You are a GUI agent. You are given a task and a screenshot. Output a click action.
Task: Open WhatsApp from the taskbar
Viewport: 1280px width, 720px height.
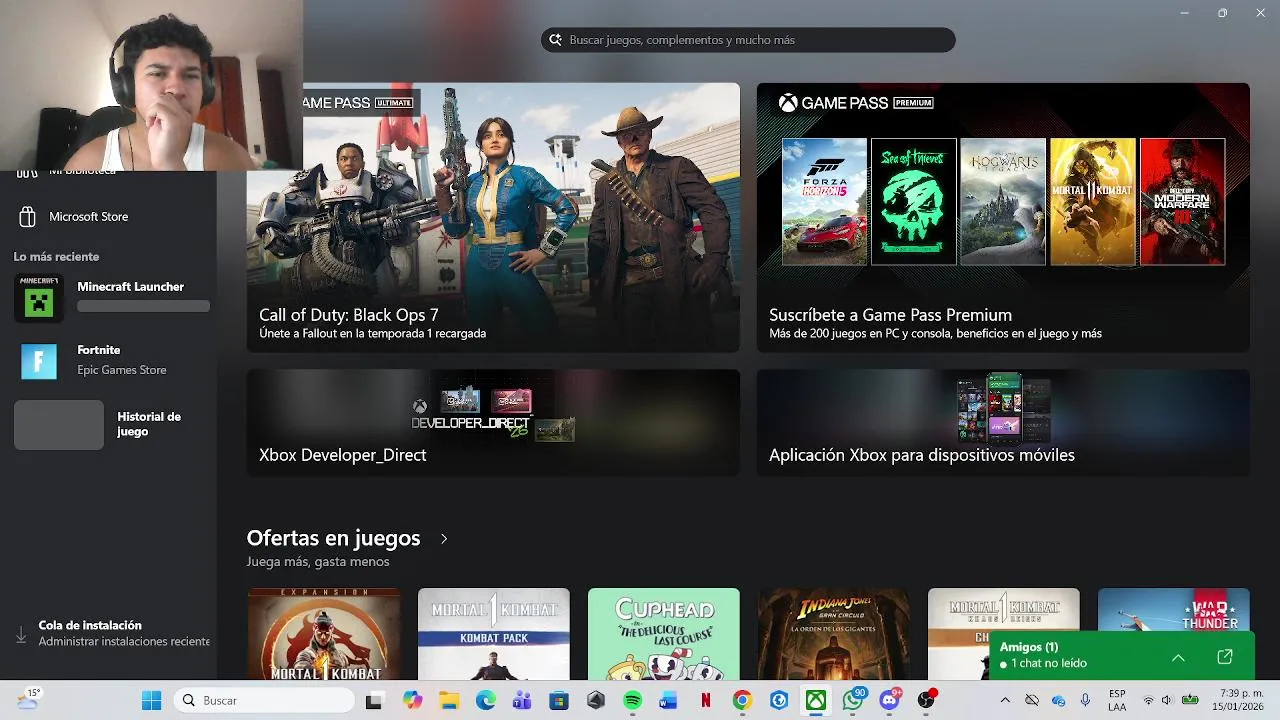coord(853,701)
